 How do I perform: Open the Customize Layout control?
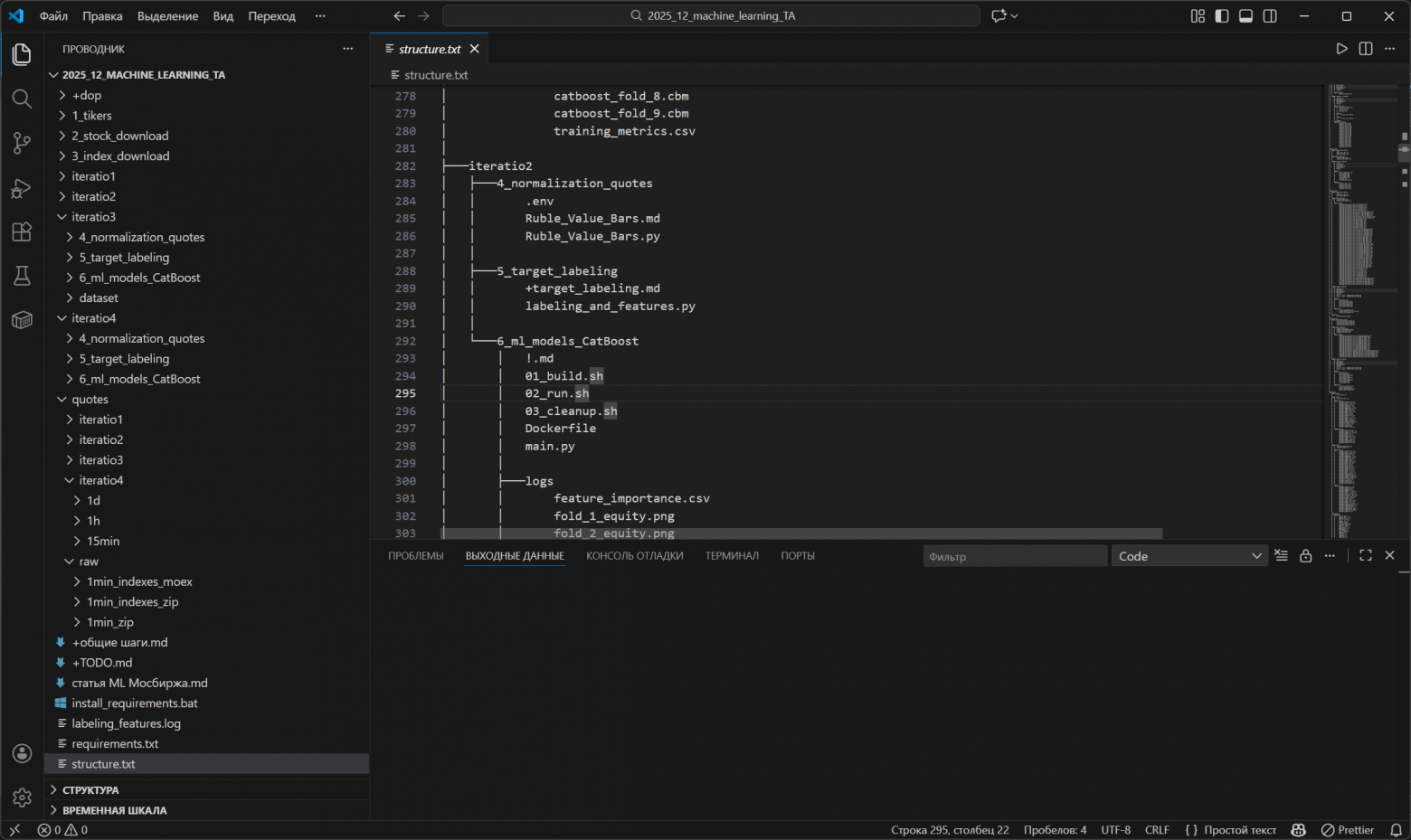[1197, 15]
